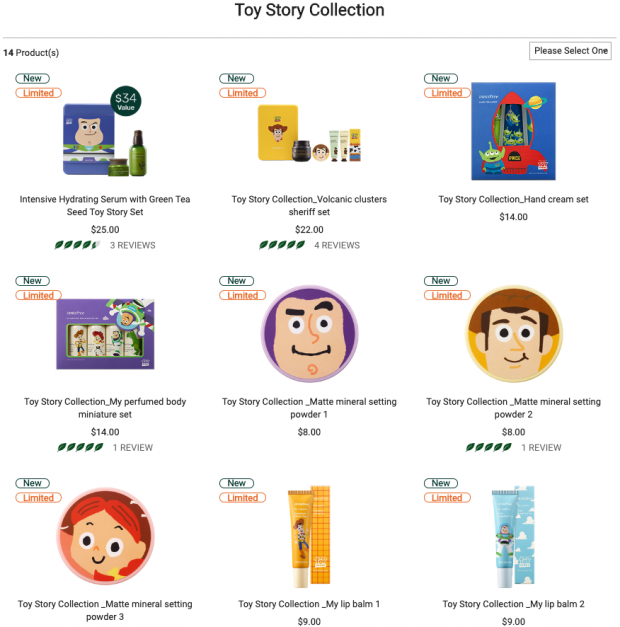The height and width of the screenshot is (627, 620).
Task: Click the Jessie setting powder 3 image
Action: coord(105,536)
